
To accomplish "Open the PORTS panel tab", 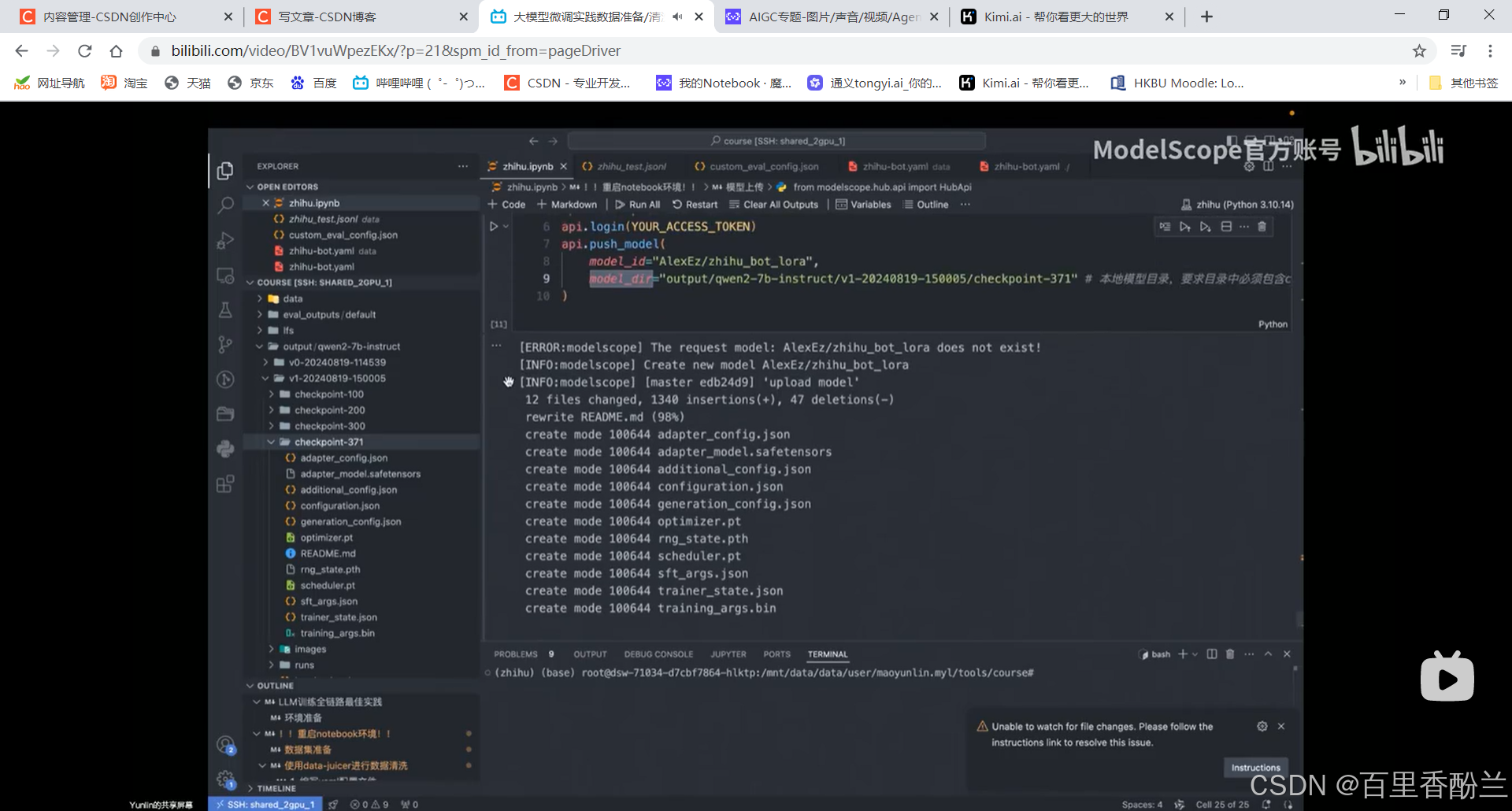I will 776,654.
